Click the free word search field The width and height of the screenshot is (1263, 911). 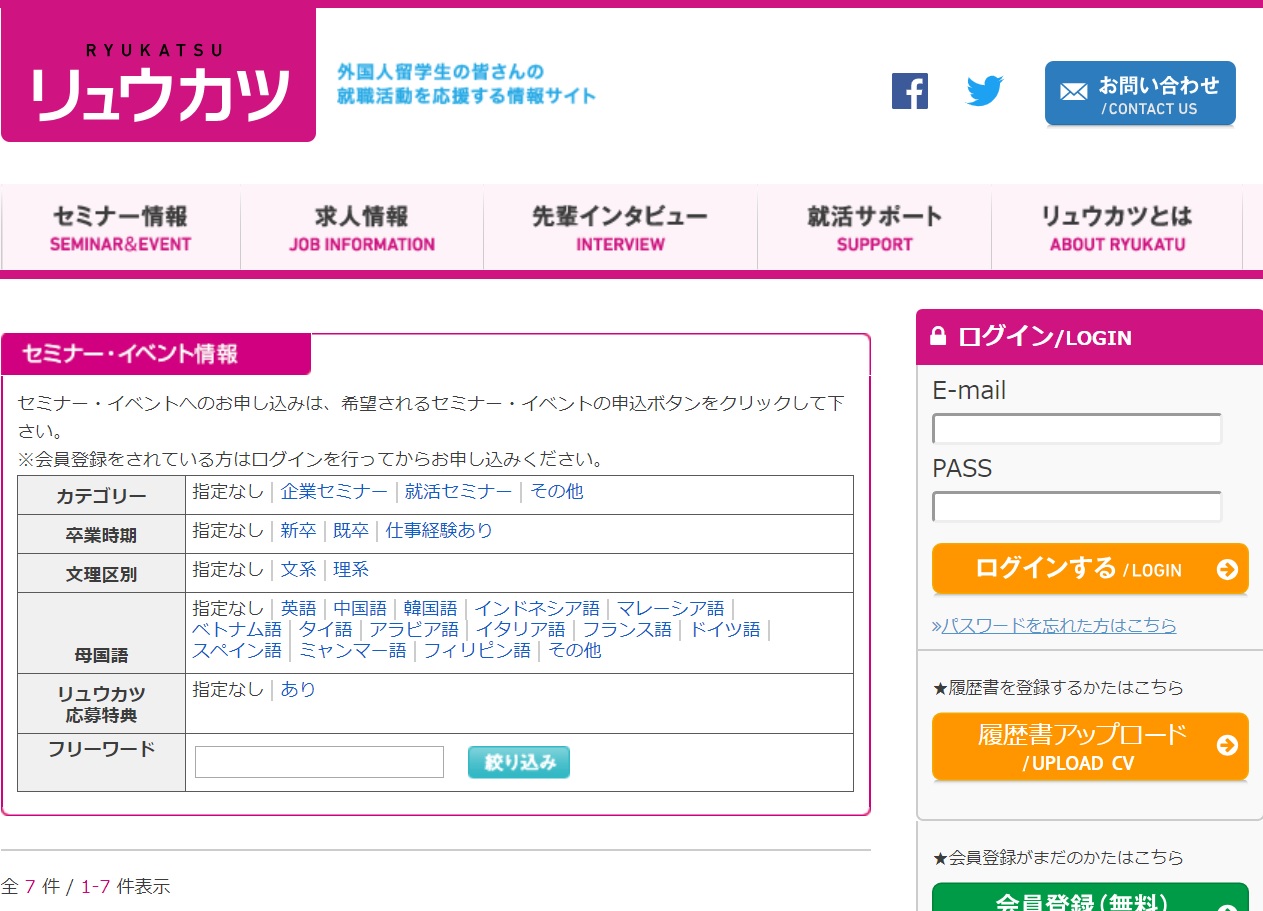(x=319, y=762)
